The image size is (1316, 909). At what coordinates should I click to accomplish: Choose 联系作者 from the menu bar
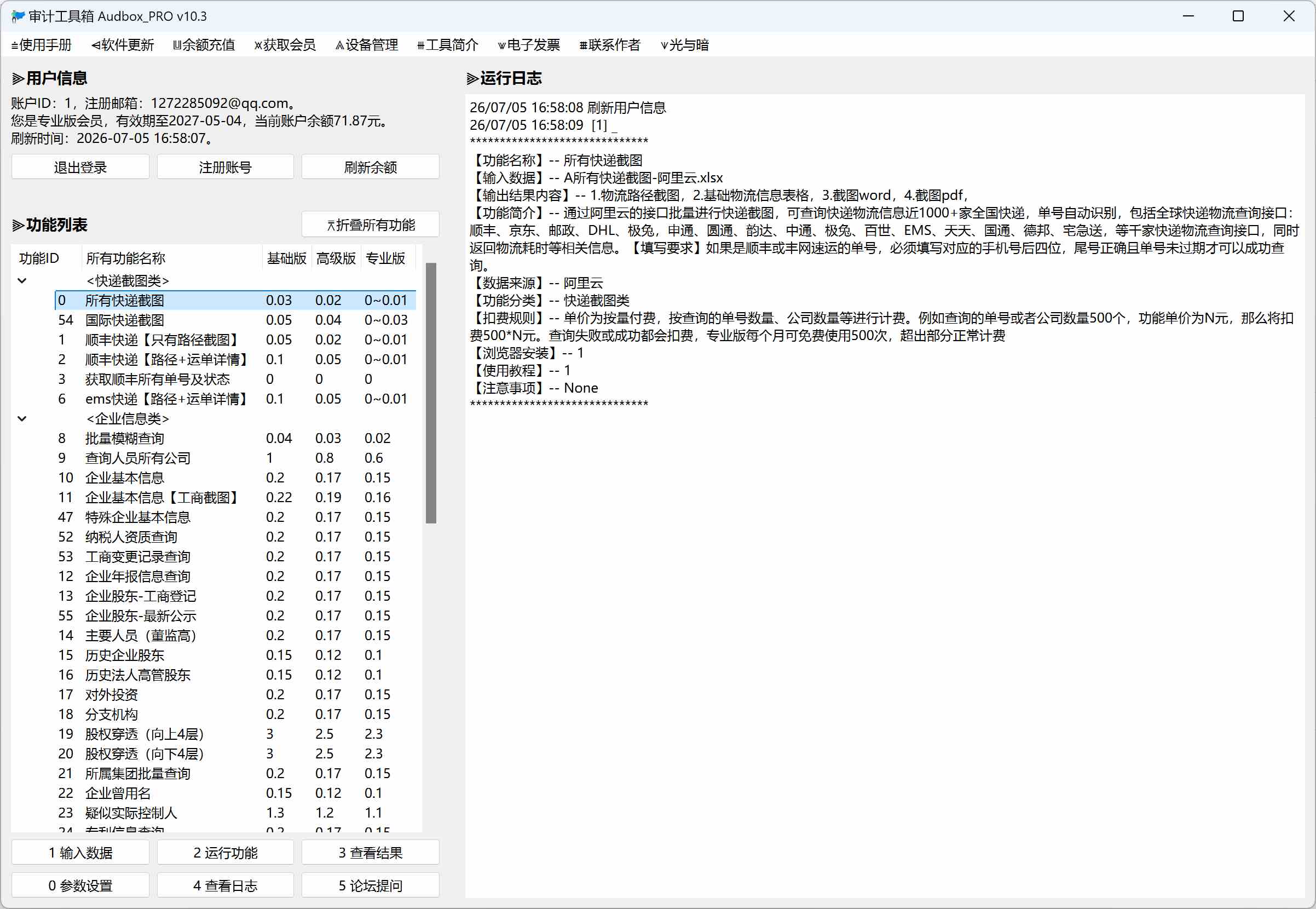click(610, 45)
